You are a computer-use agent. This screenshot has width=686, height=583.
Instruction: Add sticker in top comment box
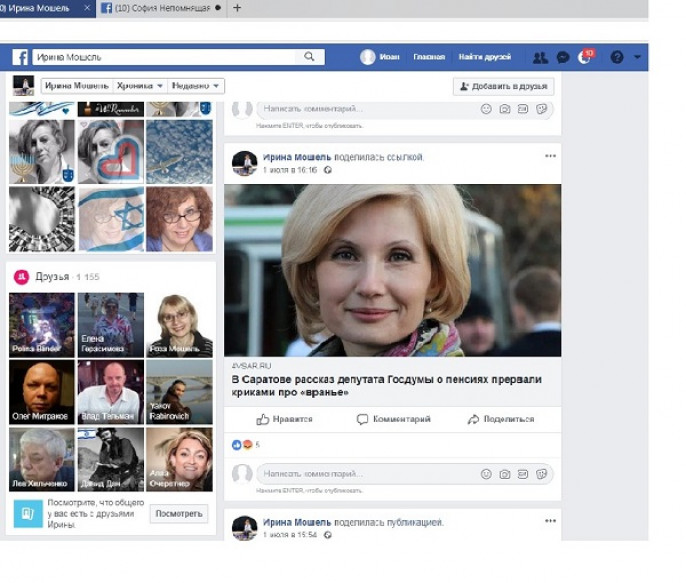[x=542, y=109]
